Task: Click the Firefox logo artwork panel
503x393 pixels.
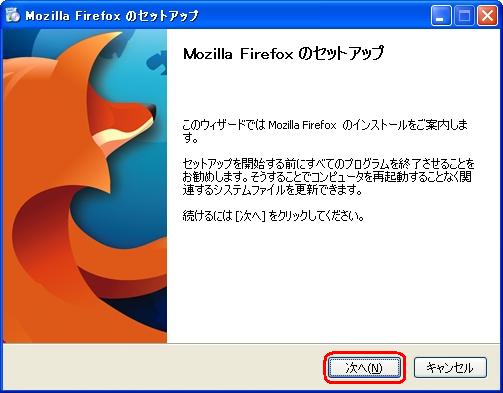Action: 85,186
